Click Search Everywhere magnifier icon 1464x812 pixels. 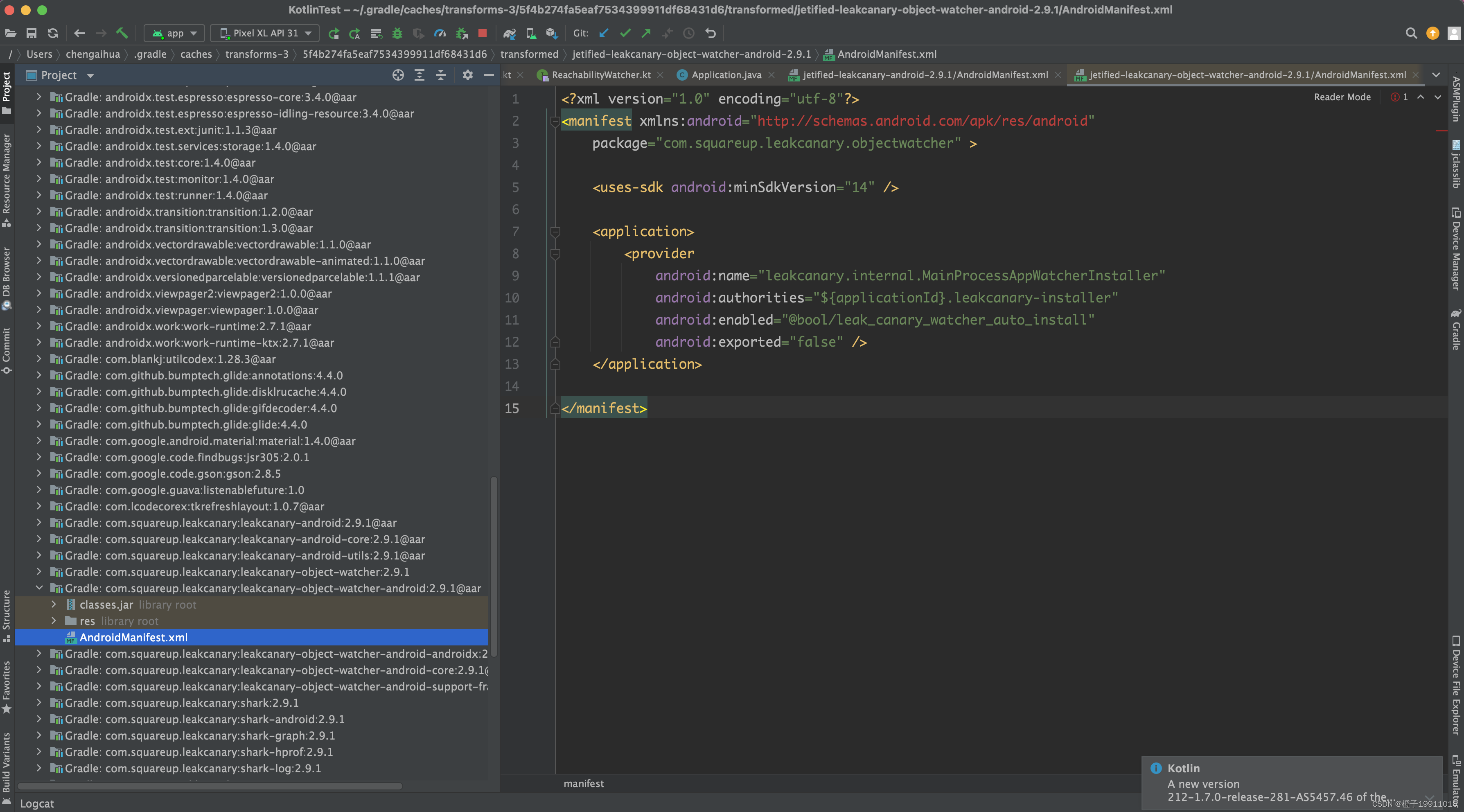click(1410, 34)
